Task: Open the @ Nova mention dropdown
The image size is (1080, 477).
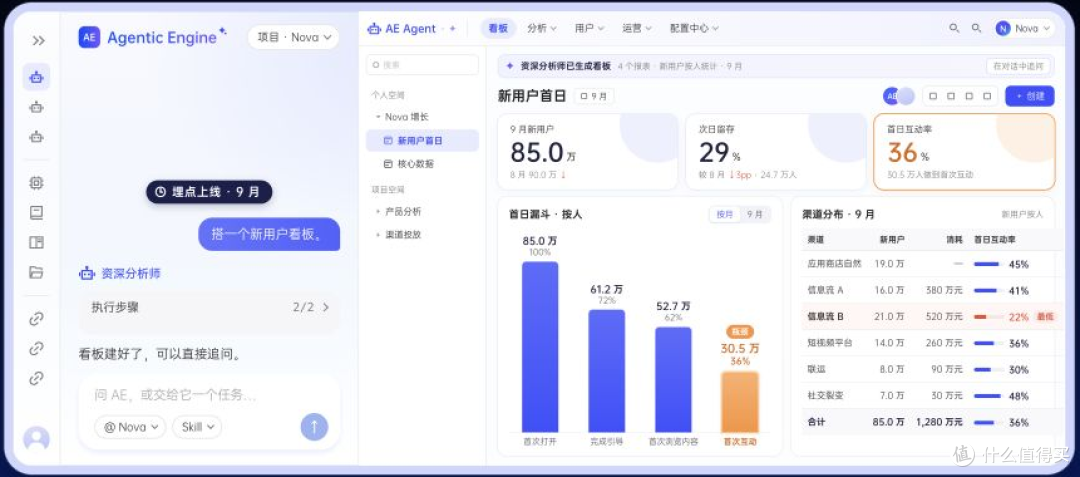Action: tap(130, 427)
